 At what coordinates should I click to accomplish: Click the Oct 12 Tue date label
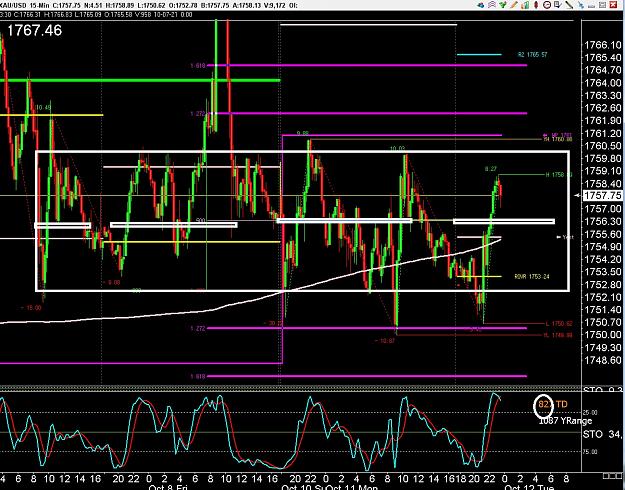[529, 487]
